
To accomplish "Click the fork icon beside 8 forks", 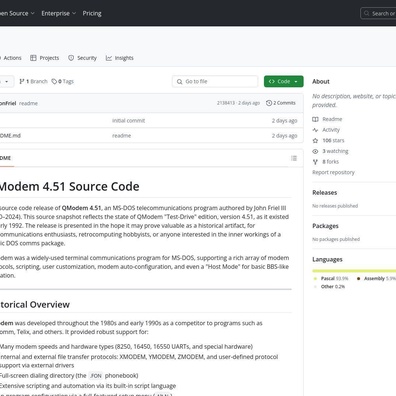I will point(315,162).
